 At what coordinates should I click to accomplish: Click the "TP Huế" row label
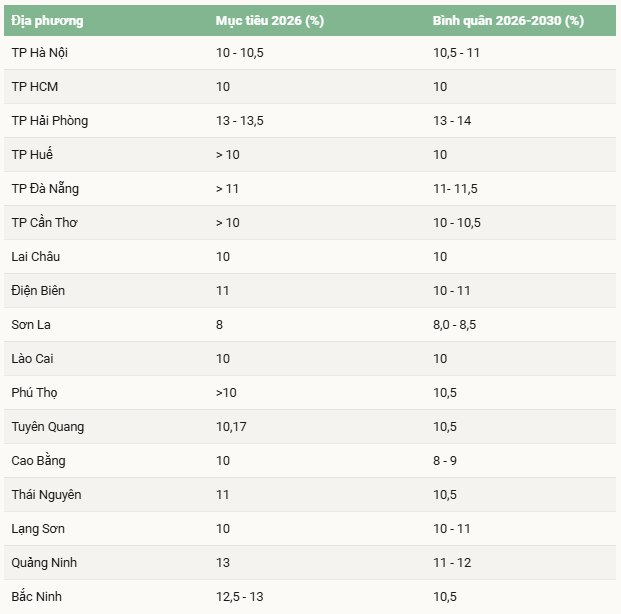[x=32, y=155]
